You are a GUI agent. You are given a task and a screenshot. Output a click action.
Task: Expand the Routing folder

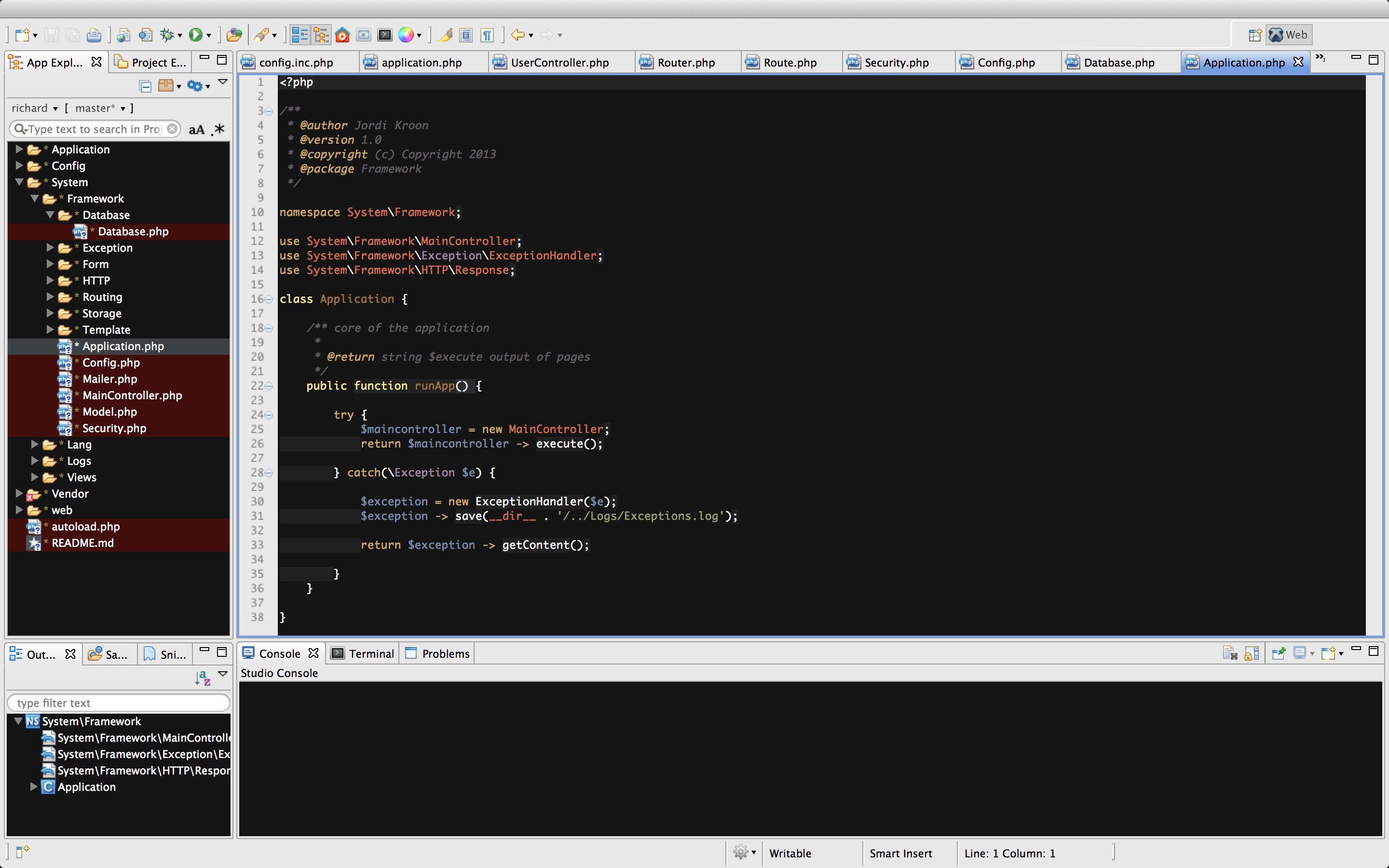(x=50, y=297)
